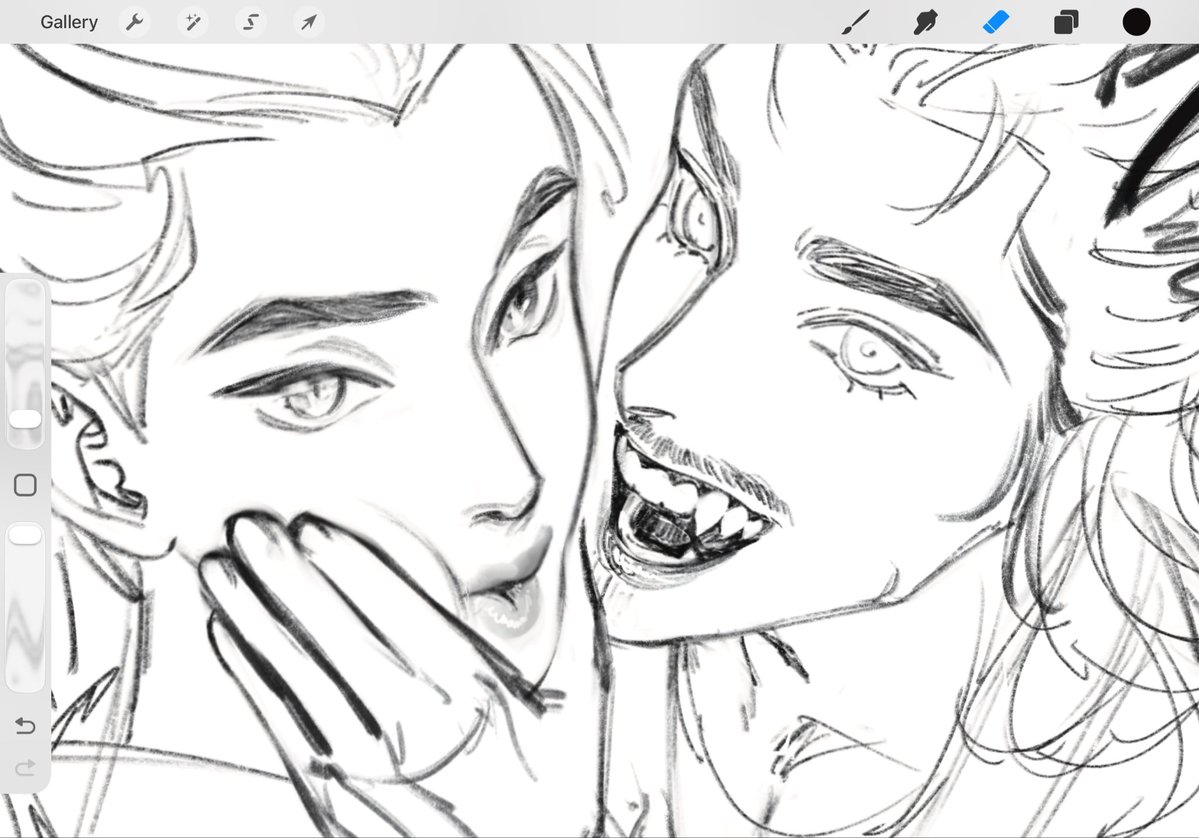Redo the last undone stroke

point(25,768)
